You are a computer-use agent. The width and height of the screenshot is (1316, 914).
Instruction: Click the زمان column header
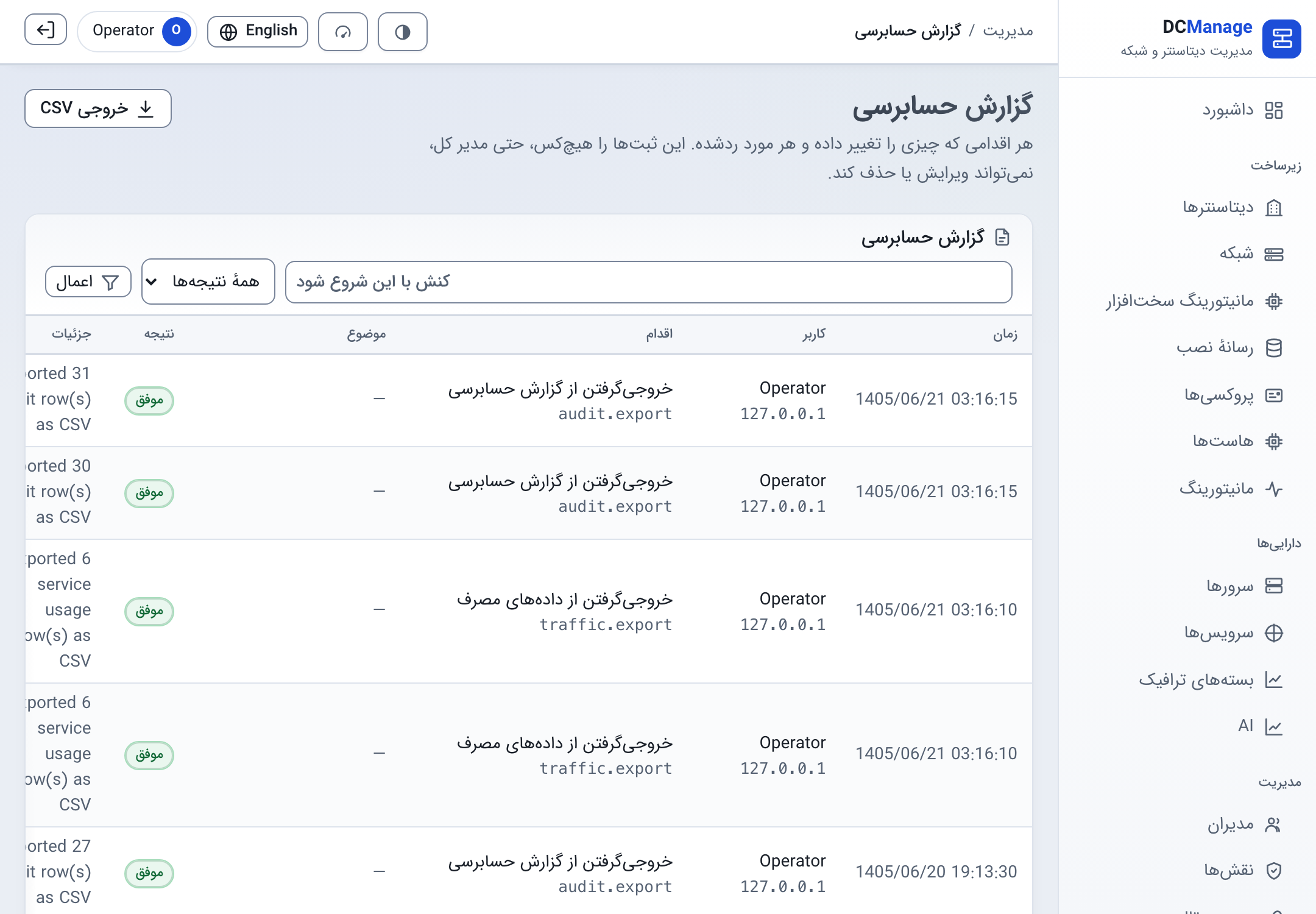[x=1005, y=335]
